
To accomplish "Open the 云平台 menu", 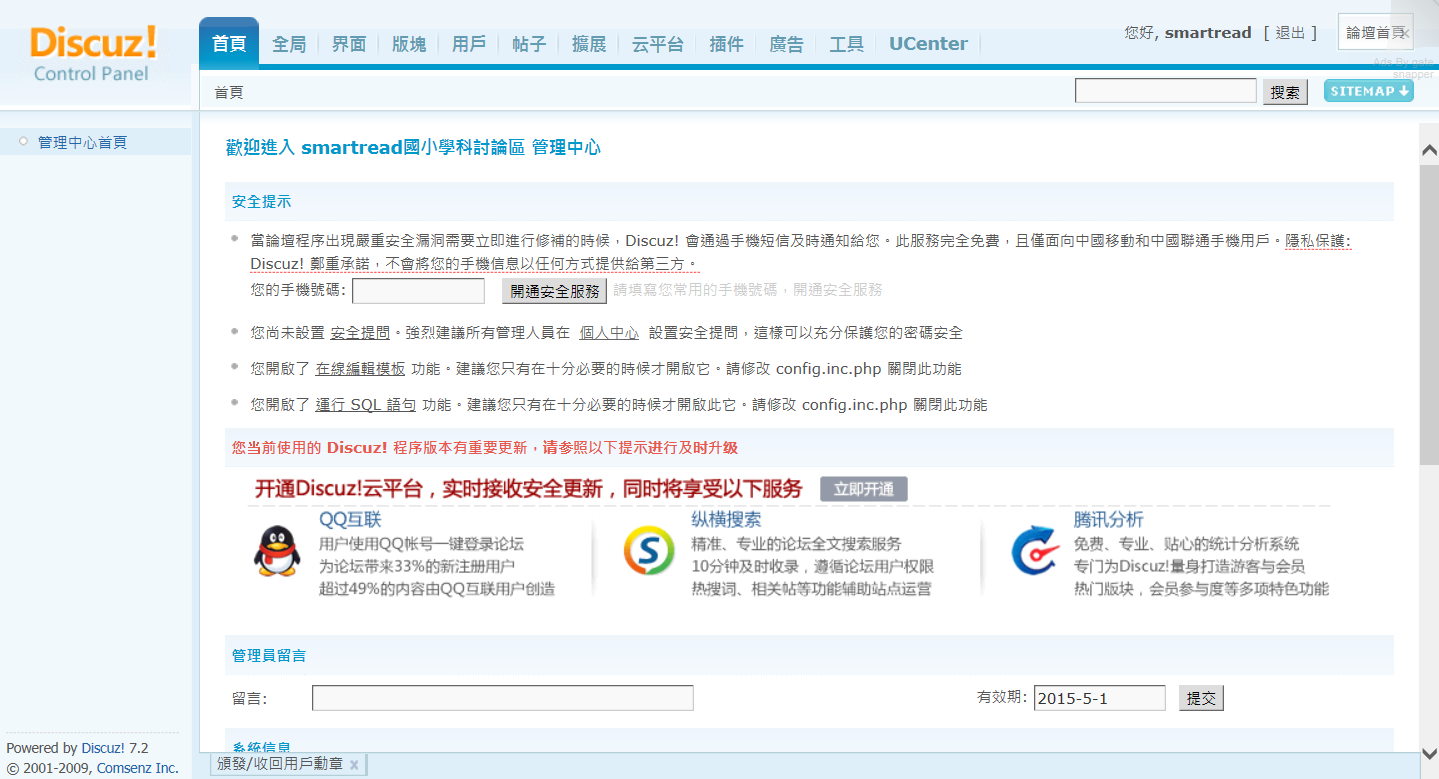I will [658, 44].
